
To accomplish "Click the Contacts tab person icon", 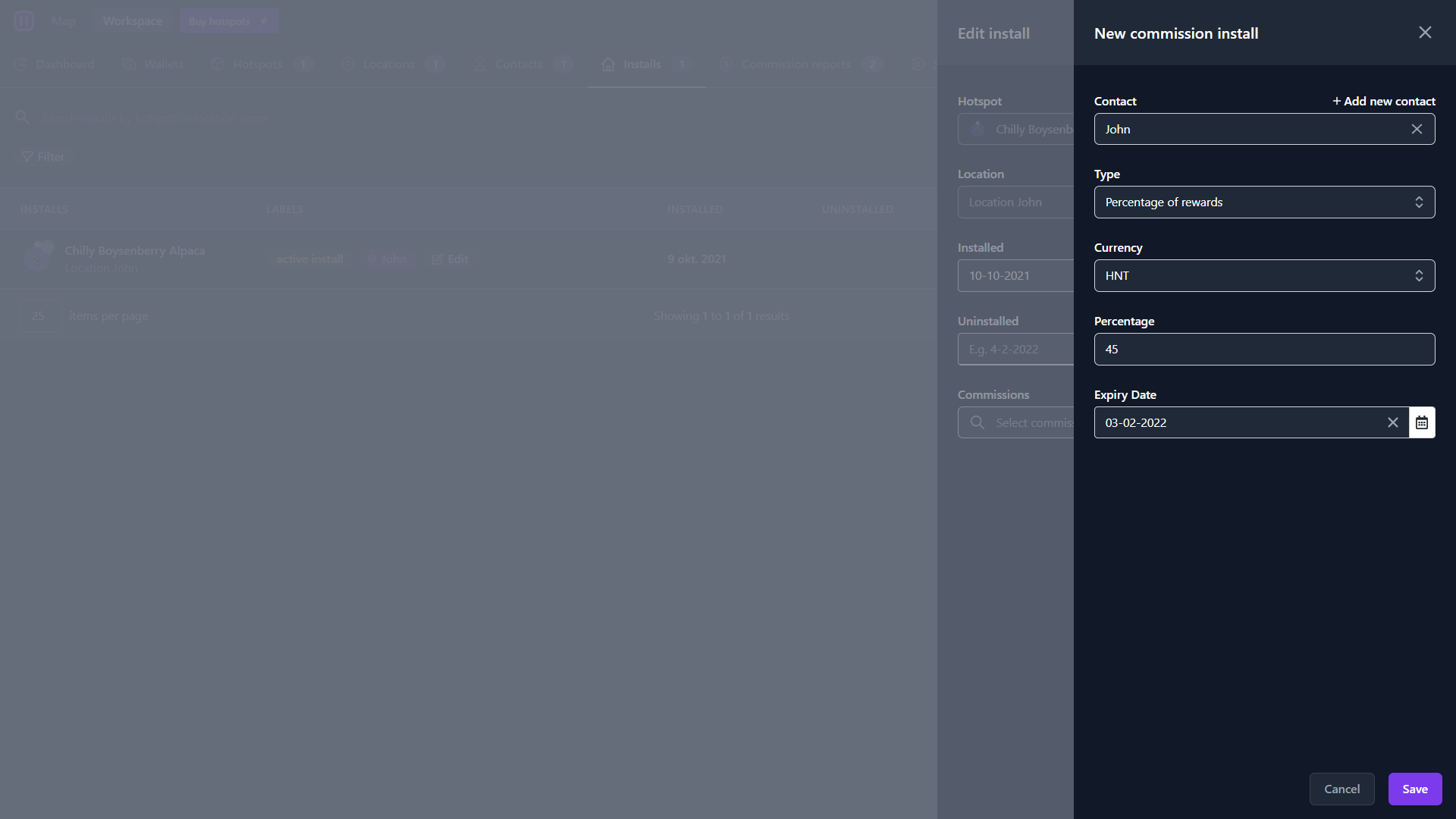I will click(479, 64).
